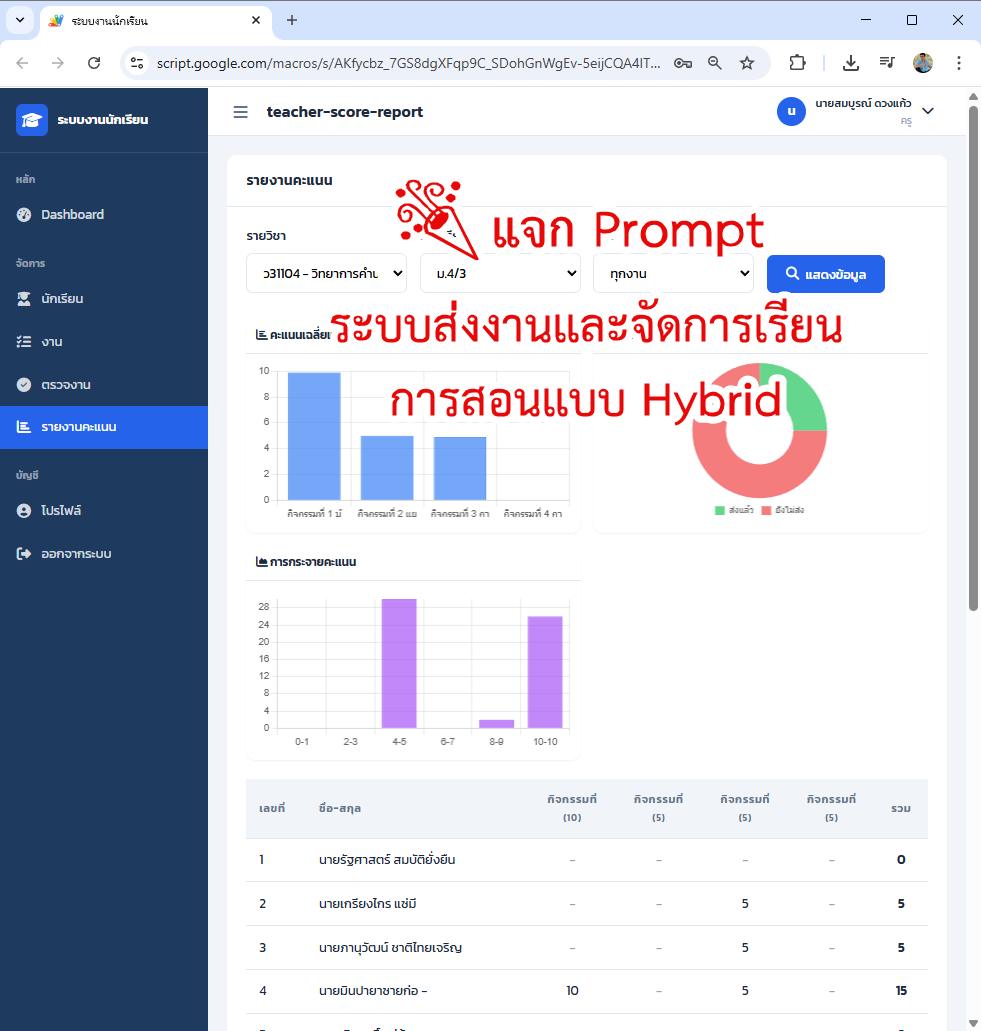Click the logout arrow icon
Image resolution: width=981 pixels, height=1031 pixels.
[x=24, y=554]
